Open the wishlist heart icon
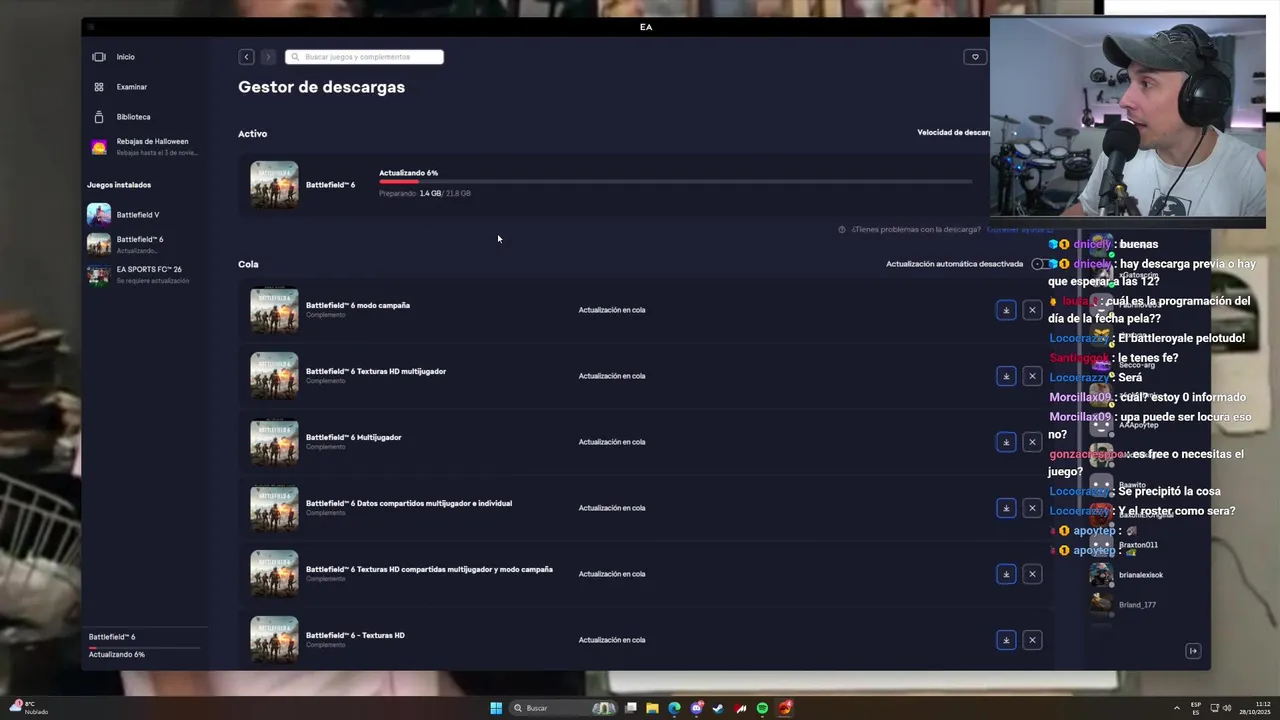1280x720 pixels. [975, 57]
